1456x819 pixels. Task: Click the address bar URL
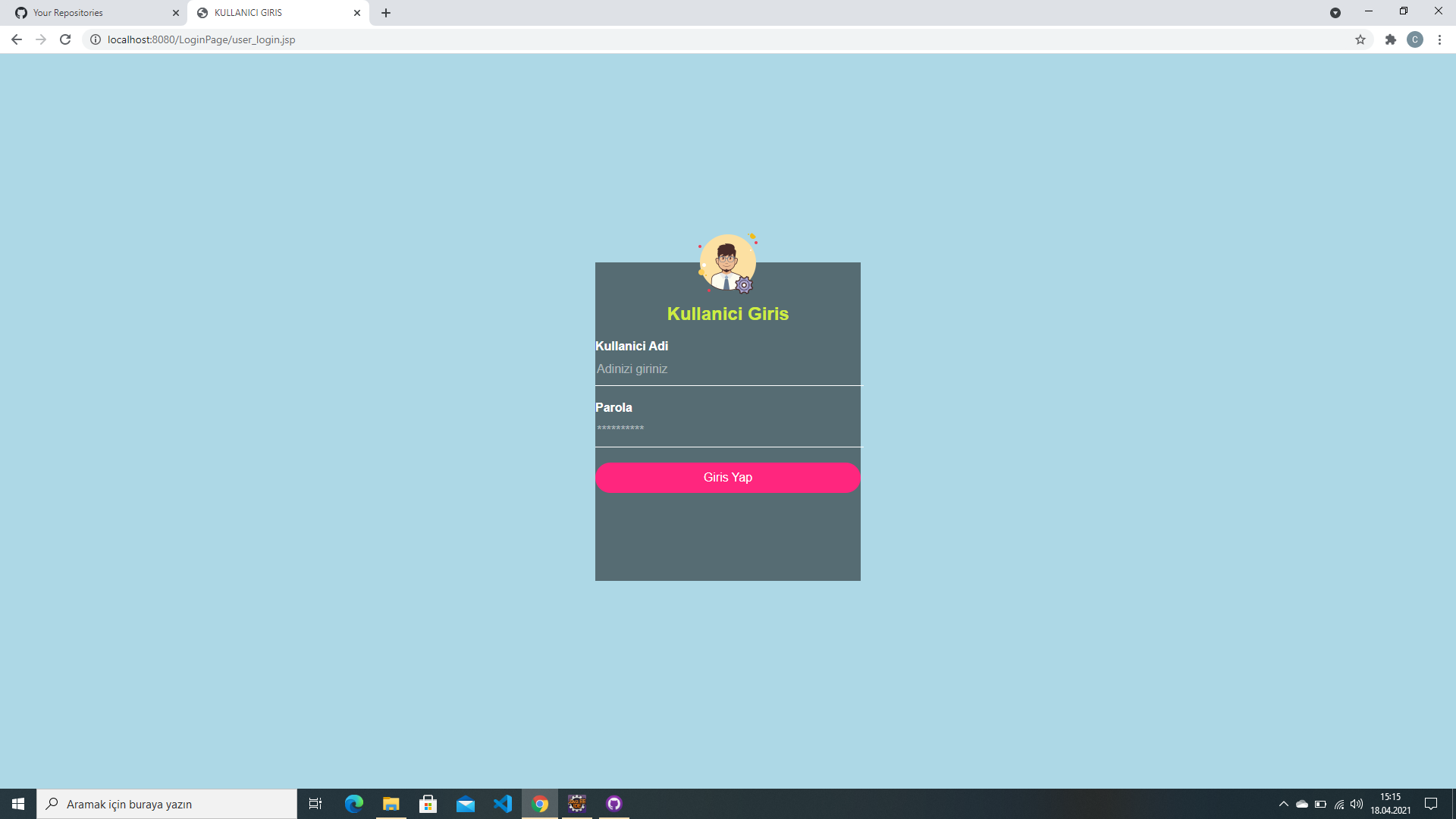201,39
